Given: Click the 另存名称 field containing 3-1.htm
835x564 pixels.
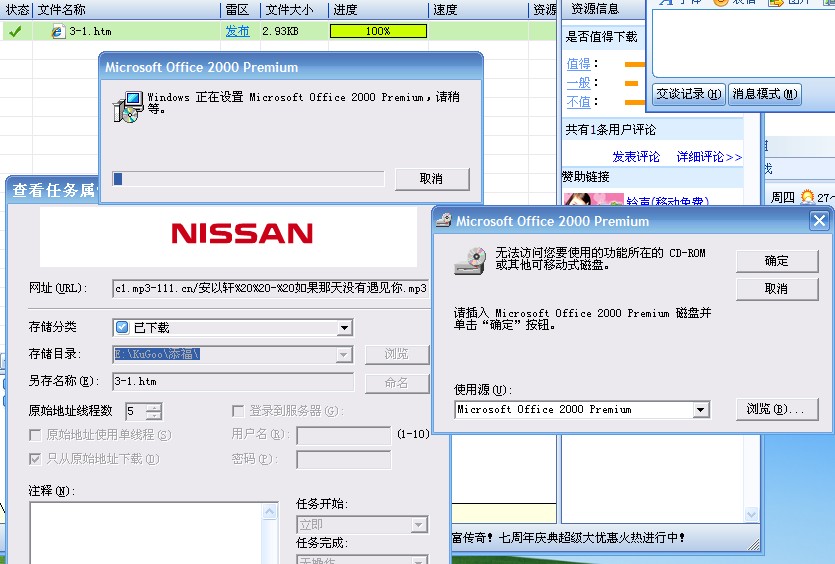Looking at the screenshot, I should (233, 381).
